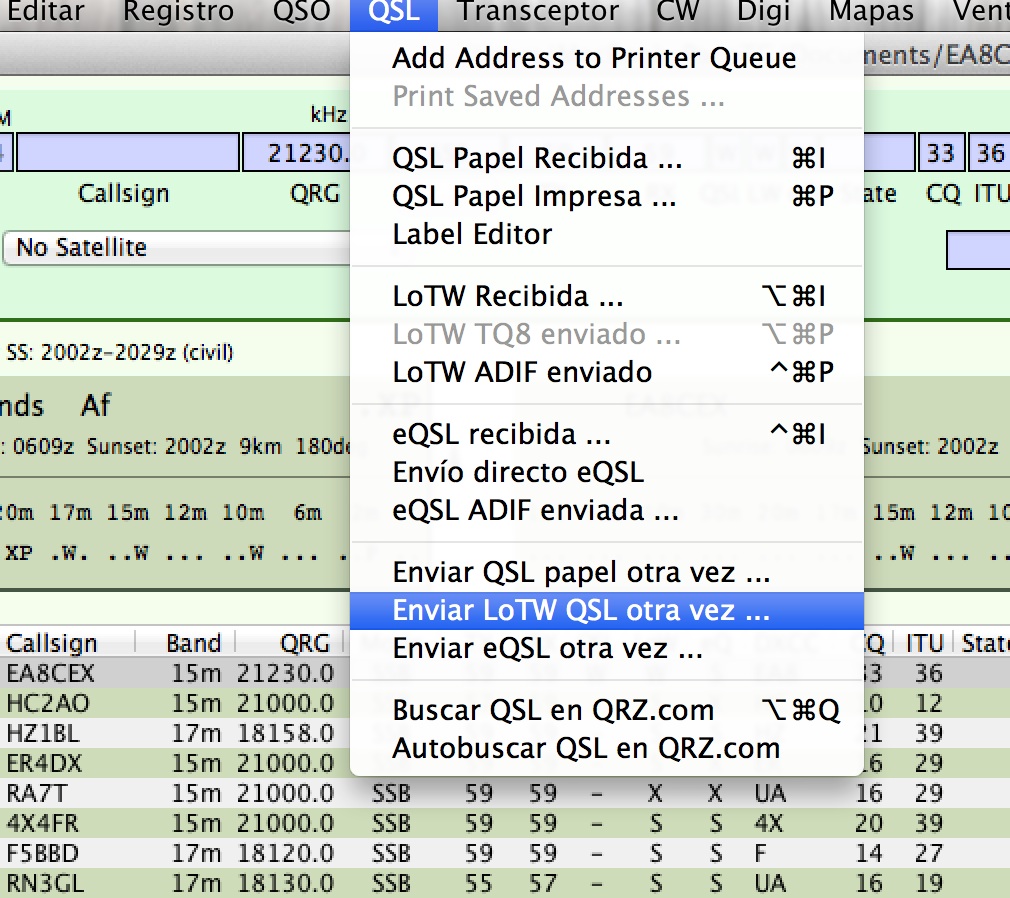Click the CQ zone field 33
The height and width of the screenshot is (898, 1010).
pyautogui.click(x=941, y=153)
